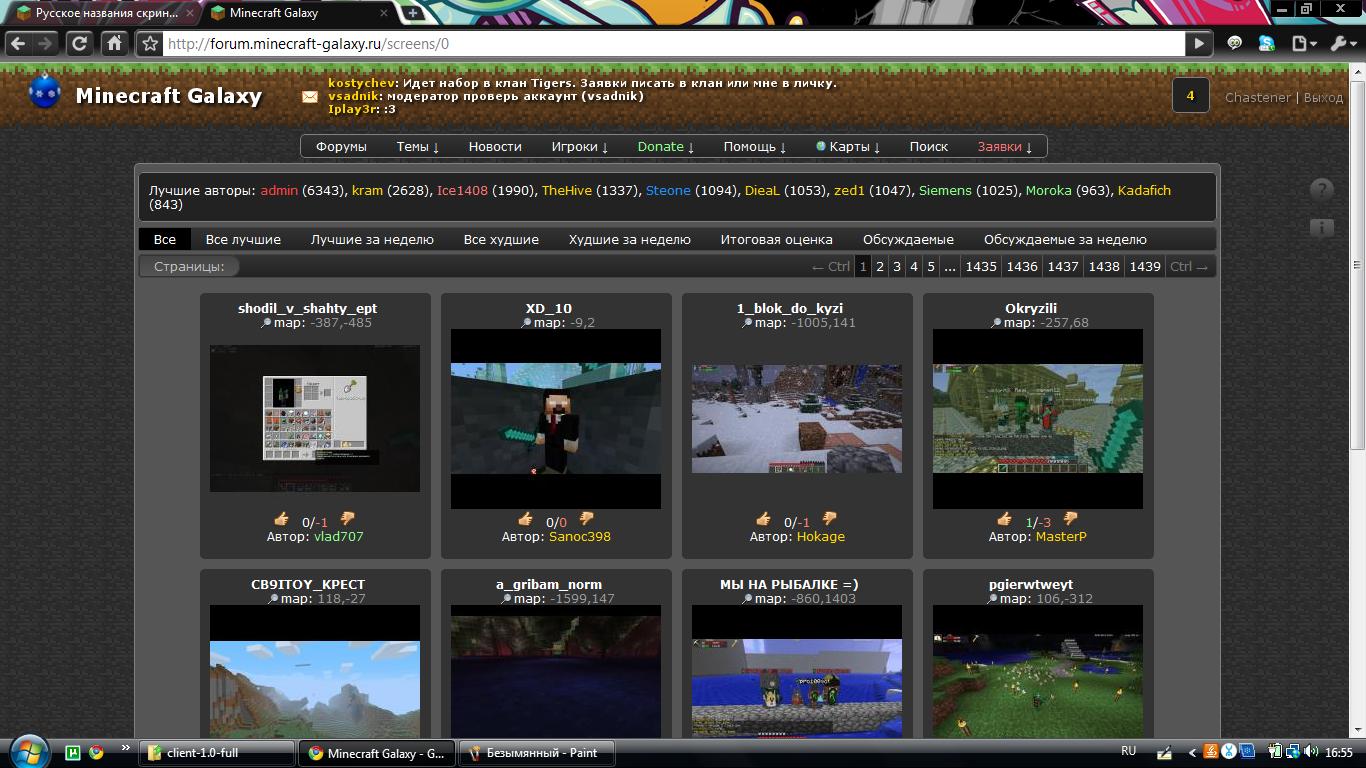Screen dimensions: 1366x768
Task: Click the Go arrow beside address bar
Action: [1199, 43]
